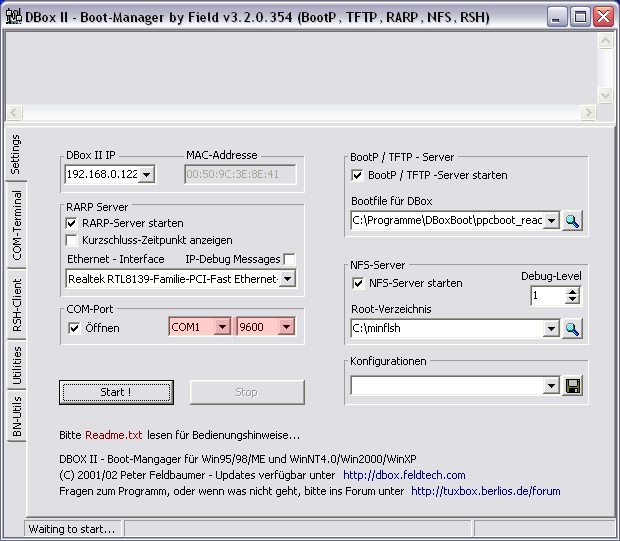Viewport: 620px width, 541px height.
Task: Maximize the Boot-Manager window
Action: click(x=580, y=17)
